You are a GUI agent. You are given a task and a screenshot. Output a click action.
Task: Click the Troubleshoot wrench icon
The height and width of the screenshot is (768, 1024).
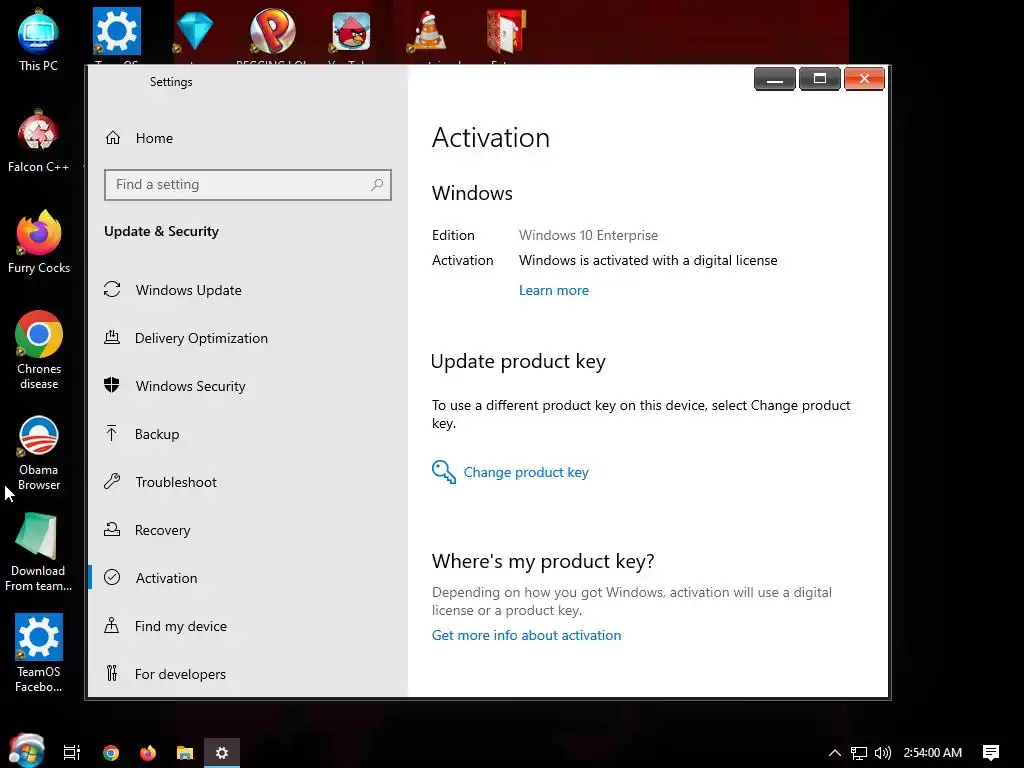112,482
